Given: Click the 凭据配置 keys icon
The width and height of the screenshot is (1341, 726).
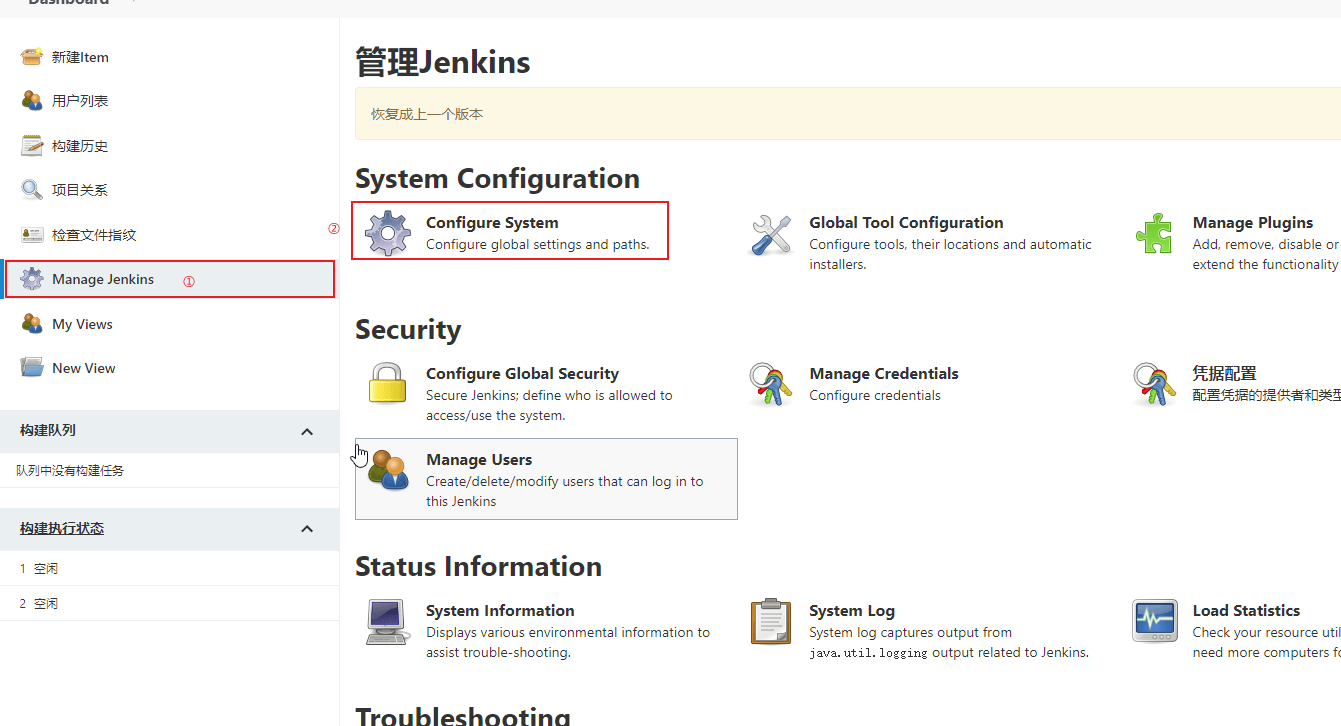Looking at the screenshot, I should point(1154,384).
